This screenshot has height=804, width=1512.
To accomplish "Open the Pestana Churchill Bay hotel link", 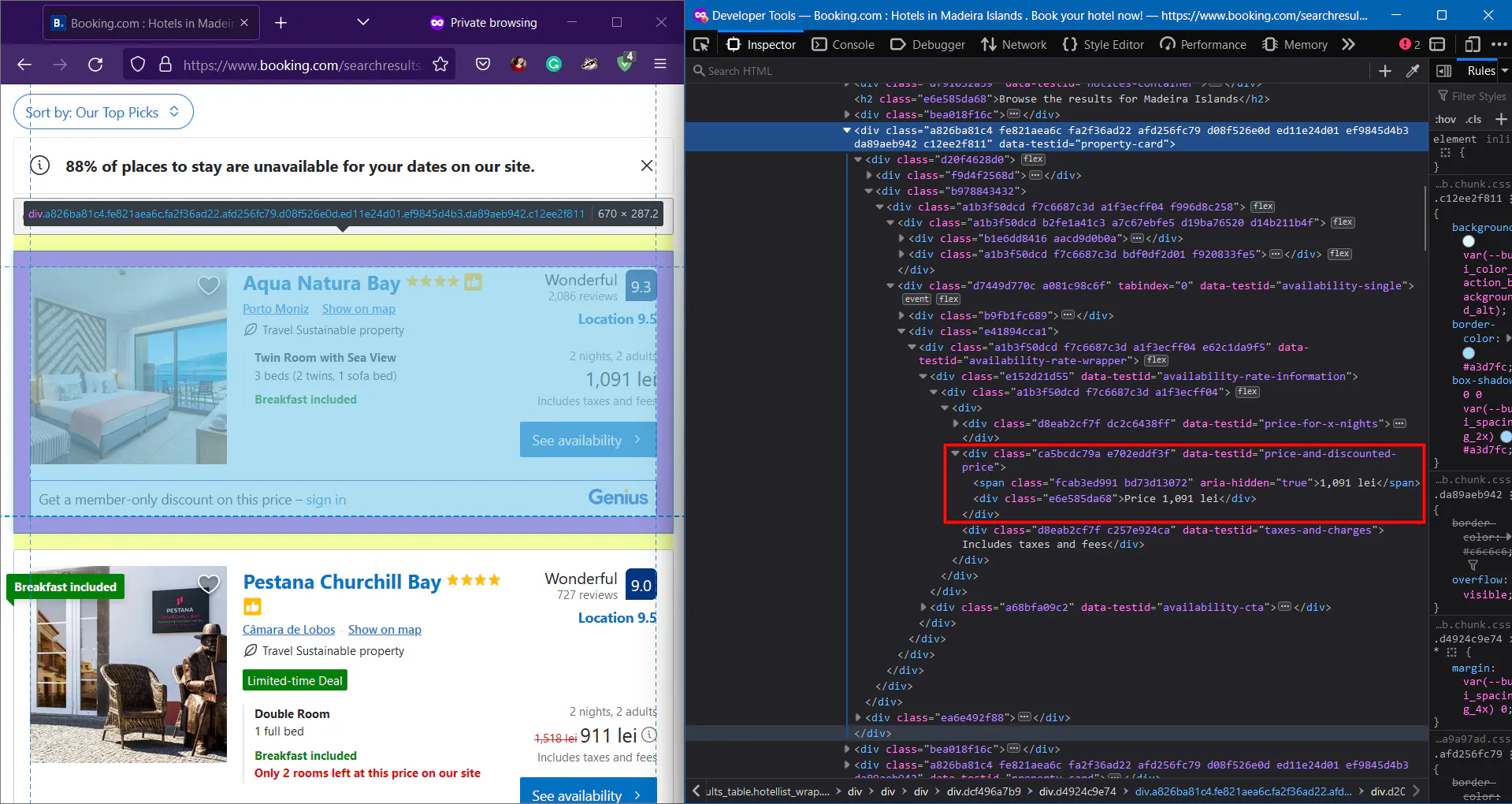I will pyautogui.click(x=342, y=582).
